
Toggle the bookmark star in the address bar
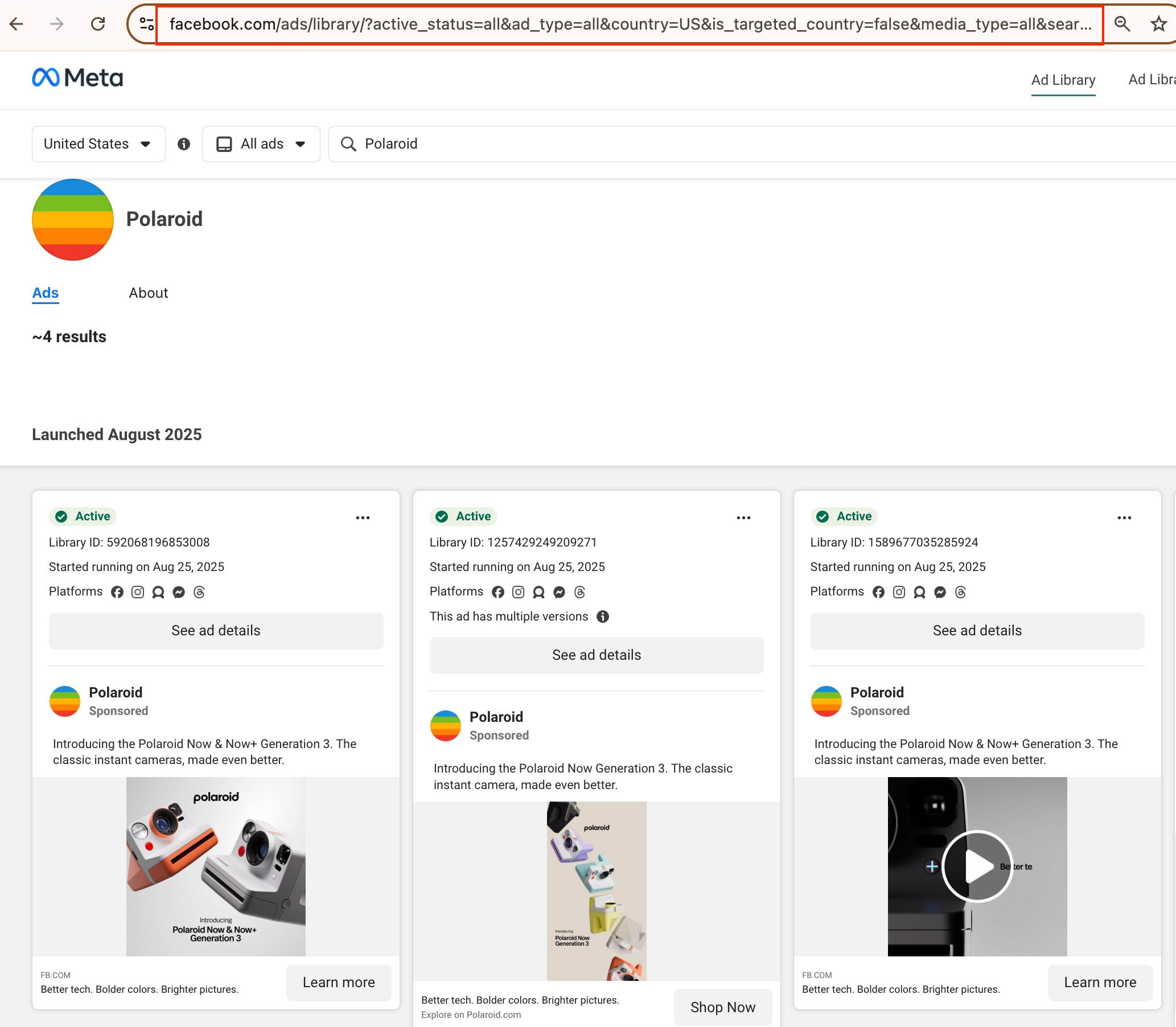point(1159,23)
